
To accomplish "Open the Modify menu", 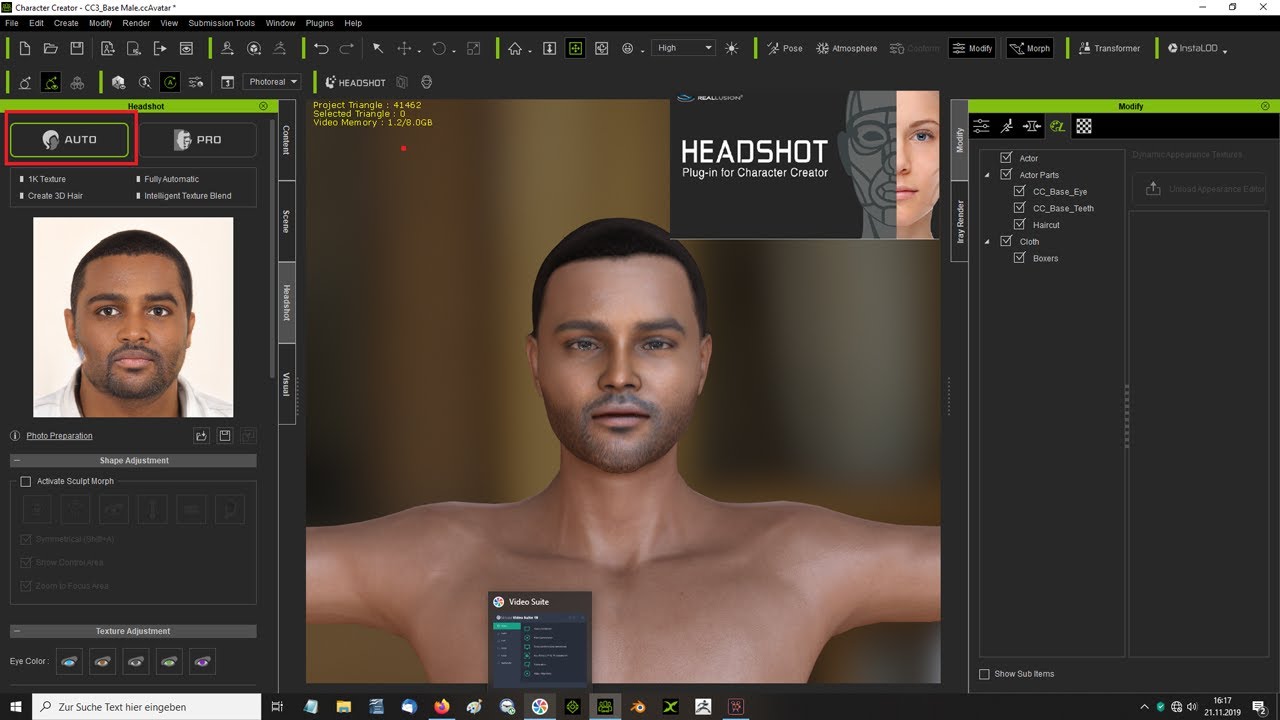I will [100, 22].
